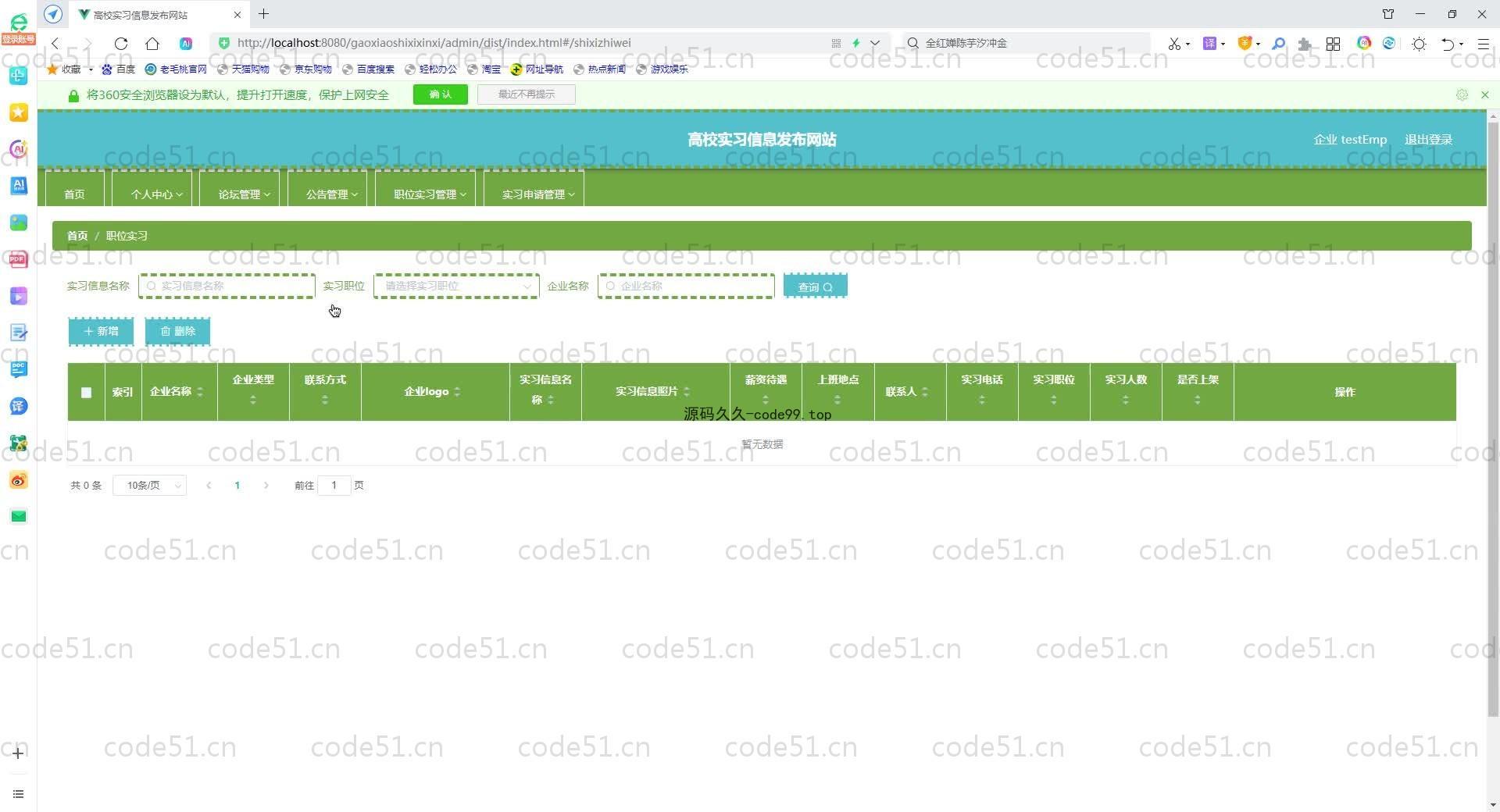Open the yellow star favorites sidebar icon
The height and width of the screenshot is (812, 1500).
(19, 112)
